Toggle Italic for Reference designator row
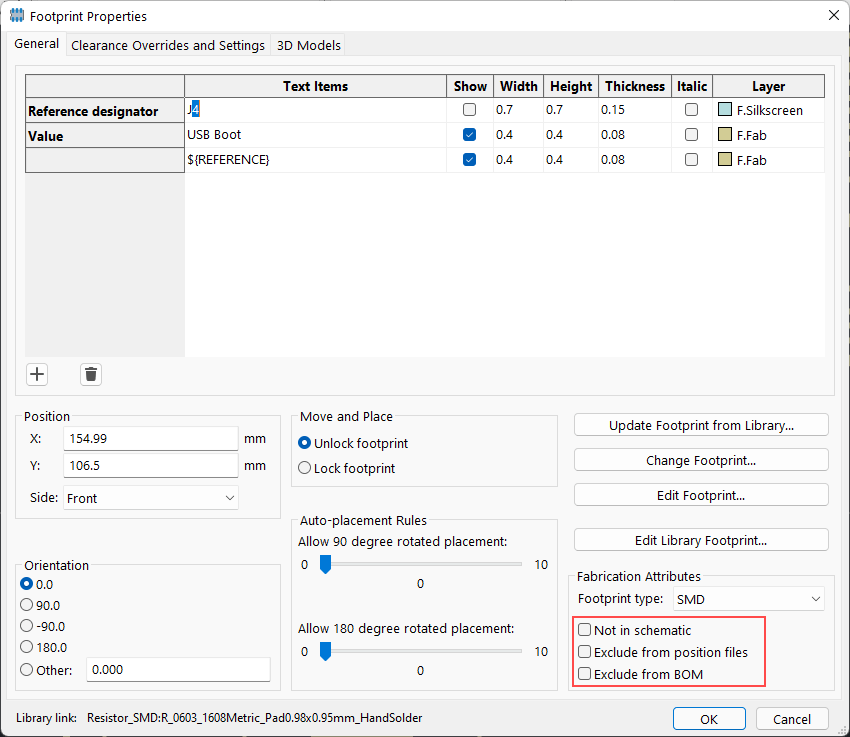 (691, 109)
